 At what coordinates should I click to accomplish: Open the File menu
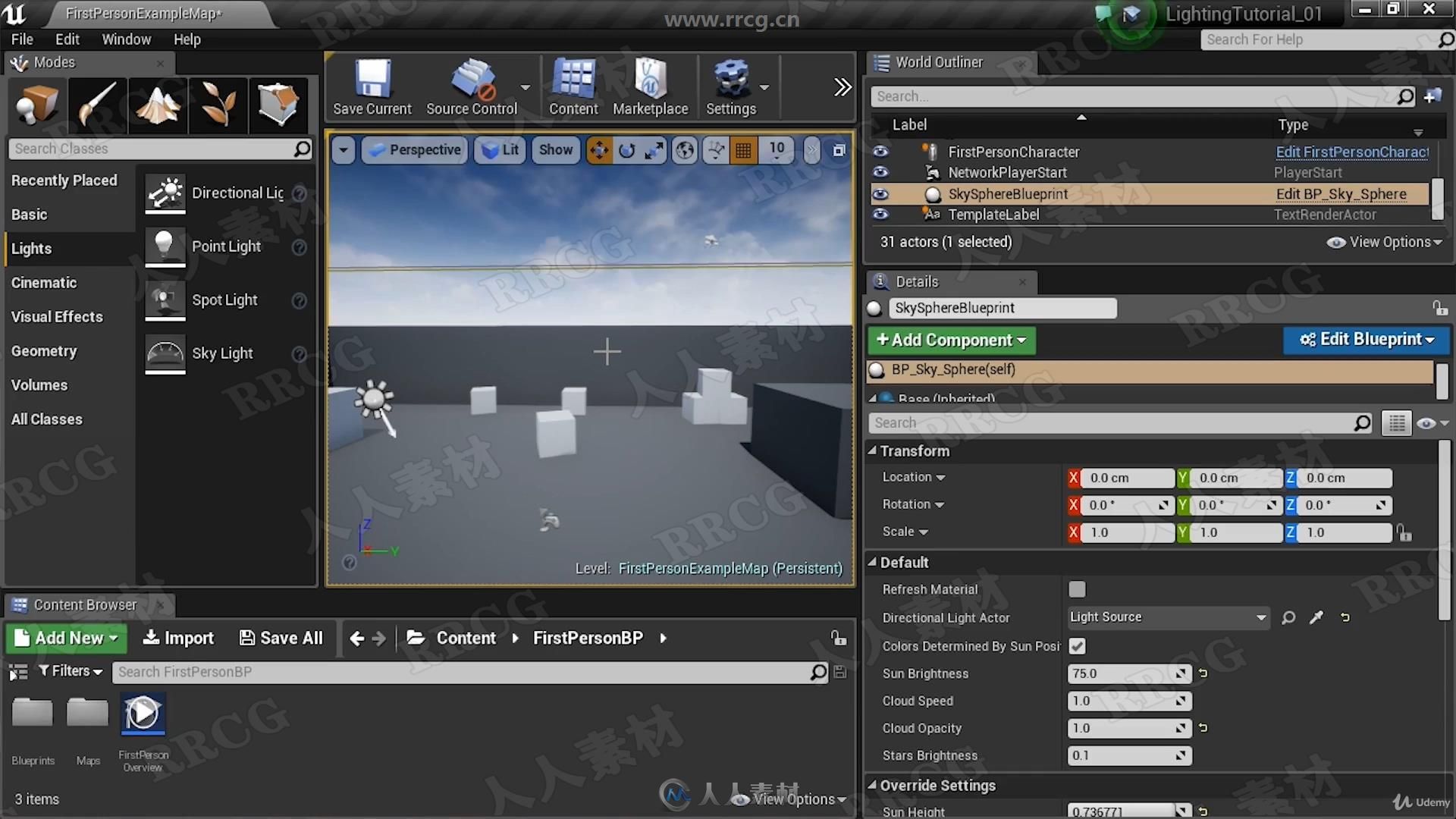22,39
